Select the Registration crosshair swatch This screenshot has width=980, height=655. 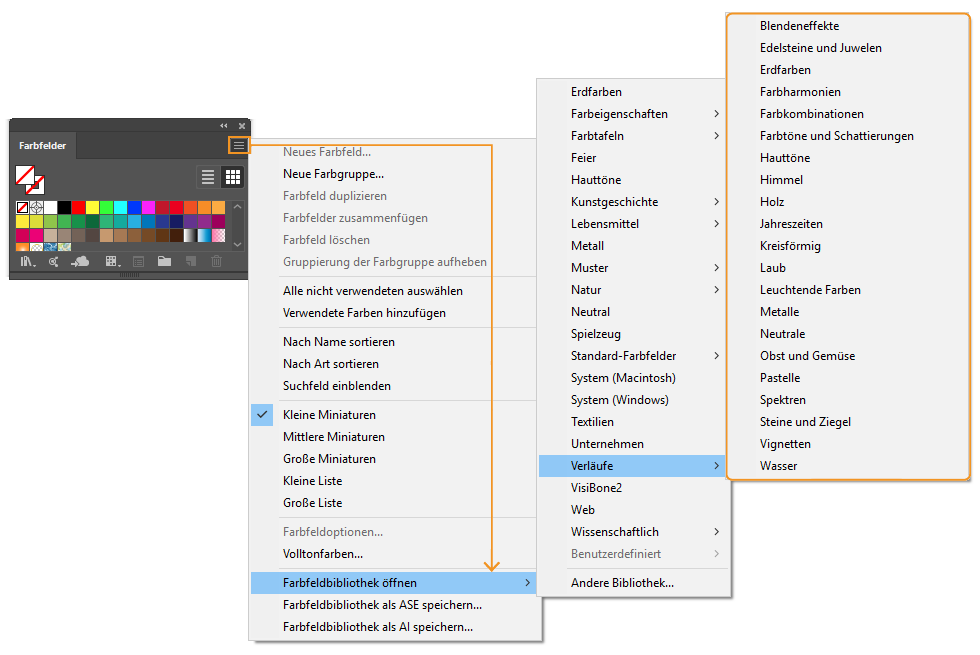pos(36,208)
